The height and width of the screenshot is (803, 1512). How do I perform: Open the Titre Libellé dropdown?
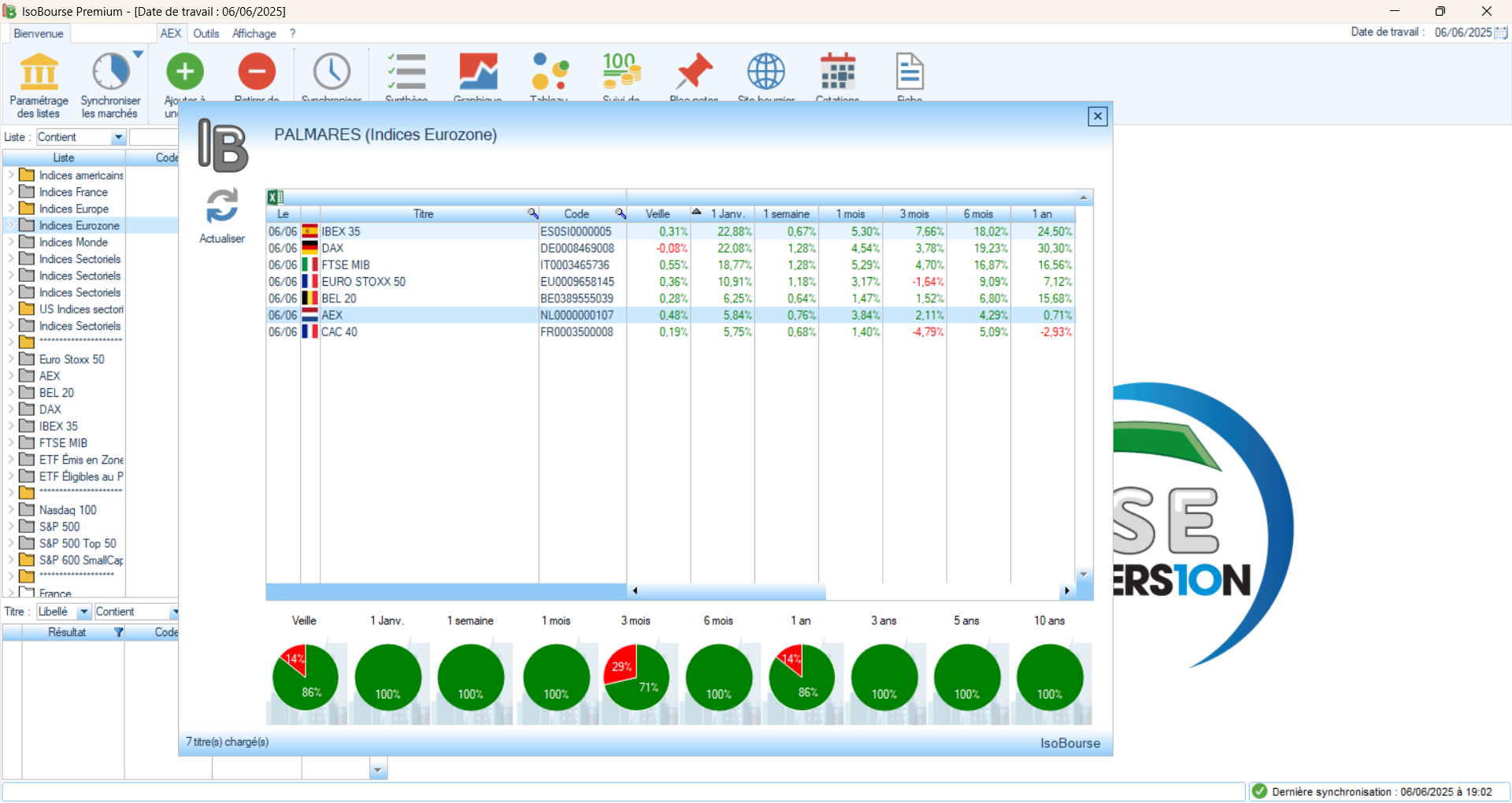tap(83, 612)
